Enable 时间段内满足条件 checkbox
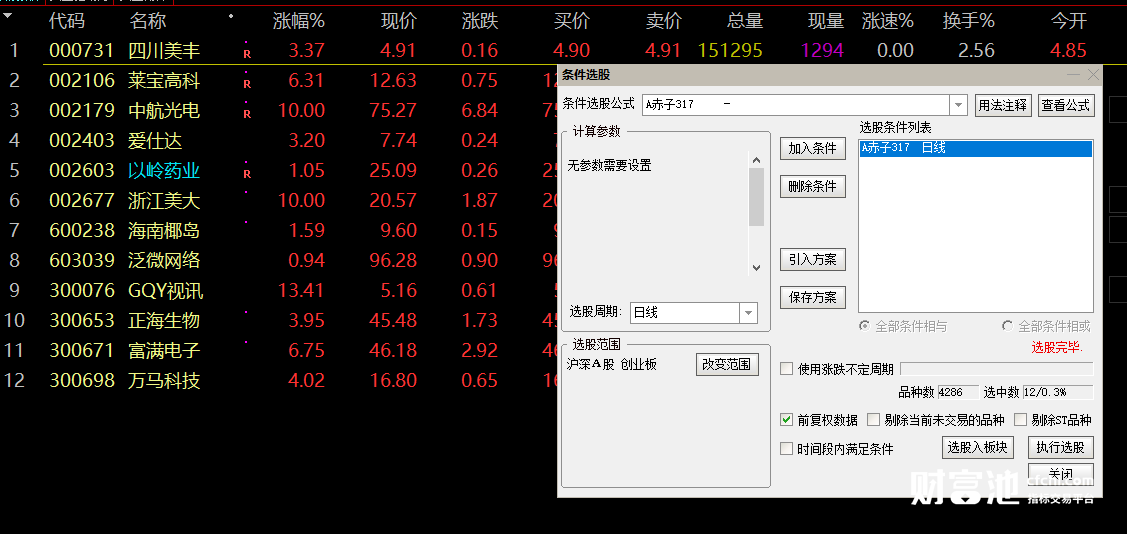This screenshot has width=1127, height=534. pyautogui.click(x=786, y=449)
